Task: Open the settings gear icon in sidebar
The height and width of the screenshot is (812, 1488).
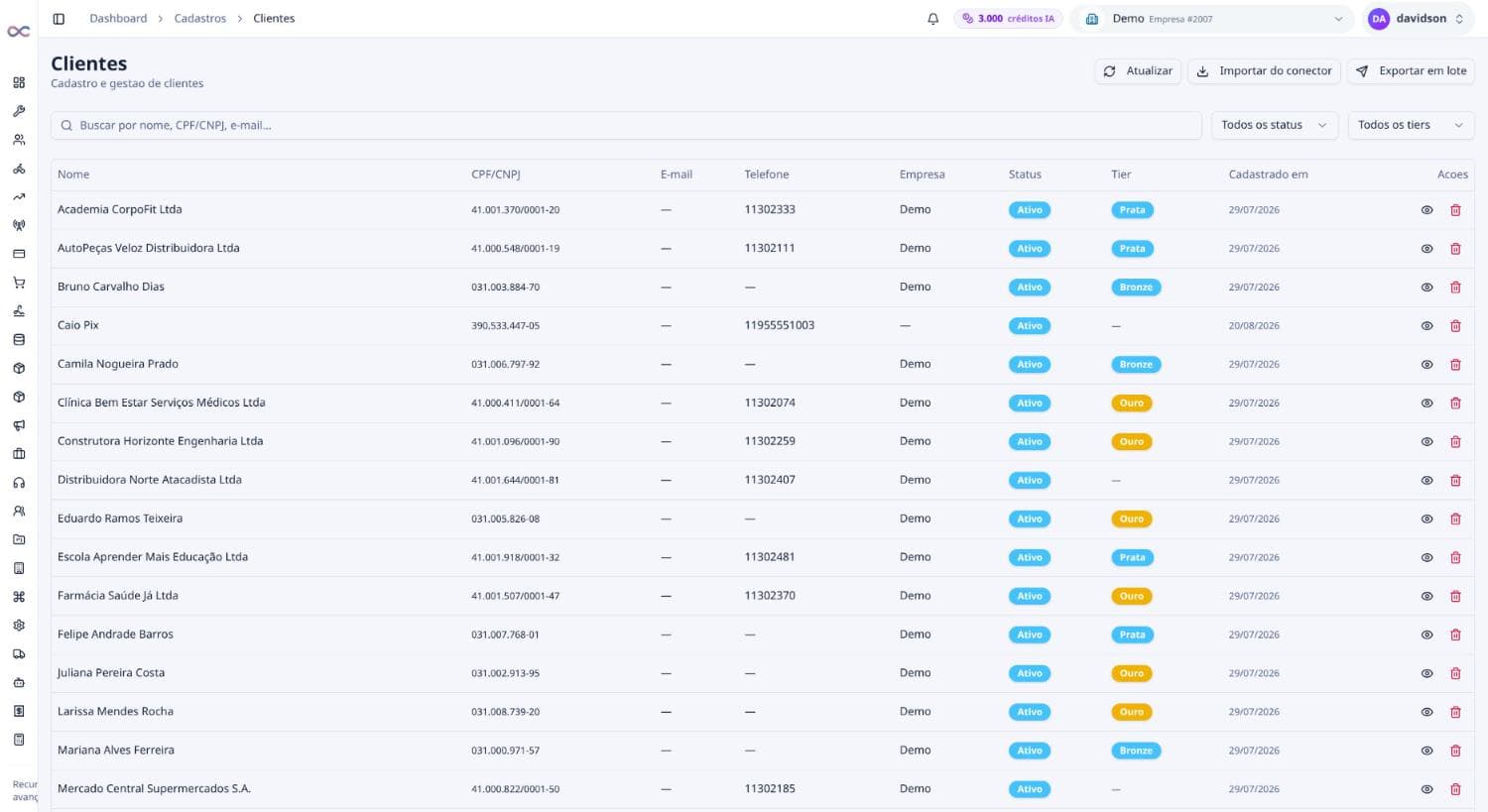Action: (x=19, y=626)
